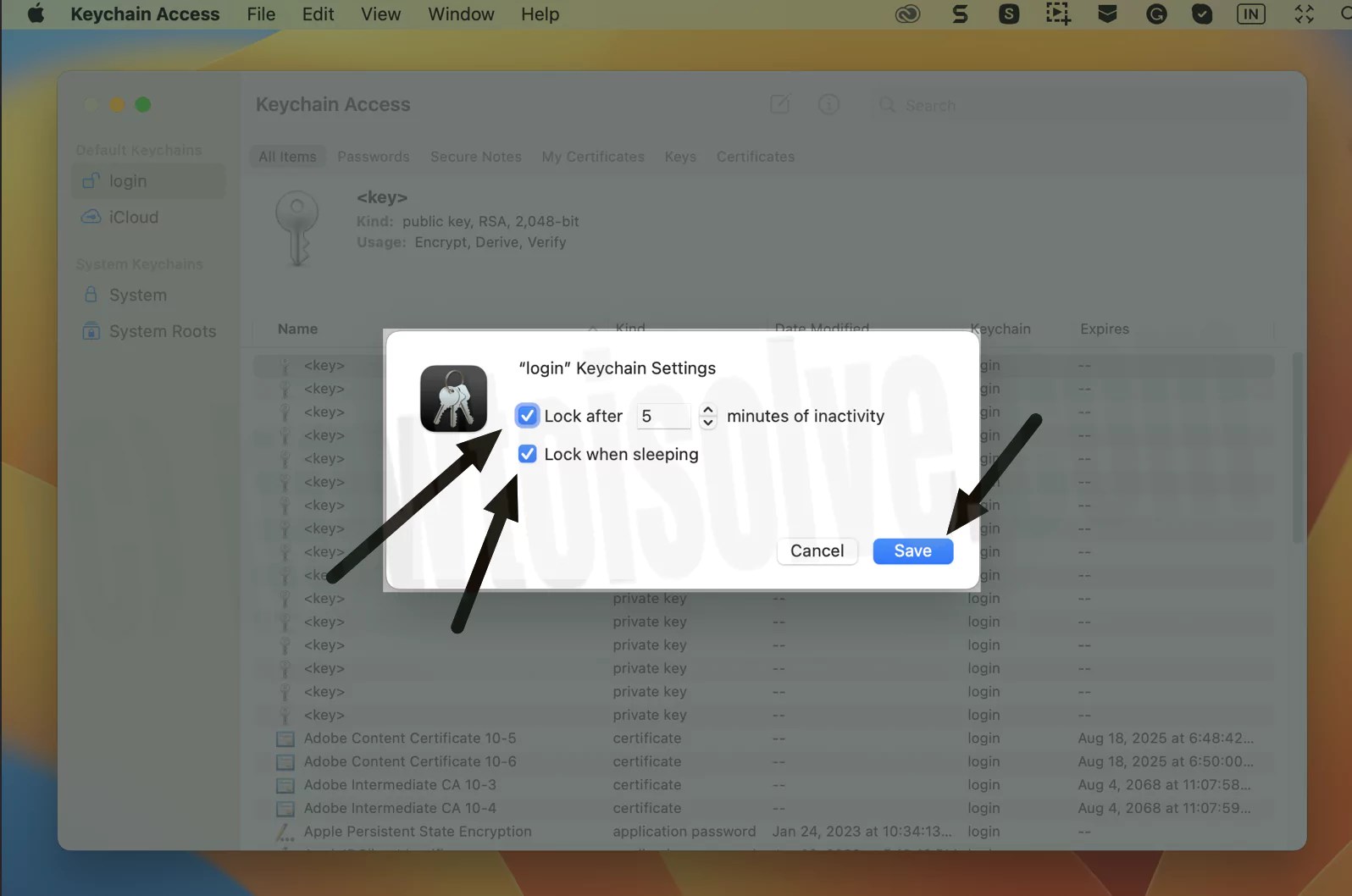The height and width of the screenshot is (896, 1352).
Task: Click the round S icon in menu bar
Action: point(1009,14)
